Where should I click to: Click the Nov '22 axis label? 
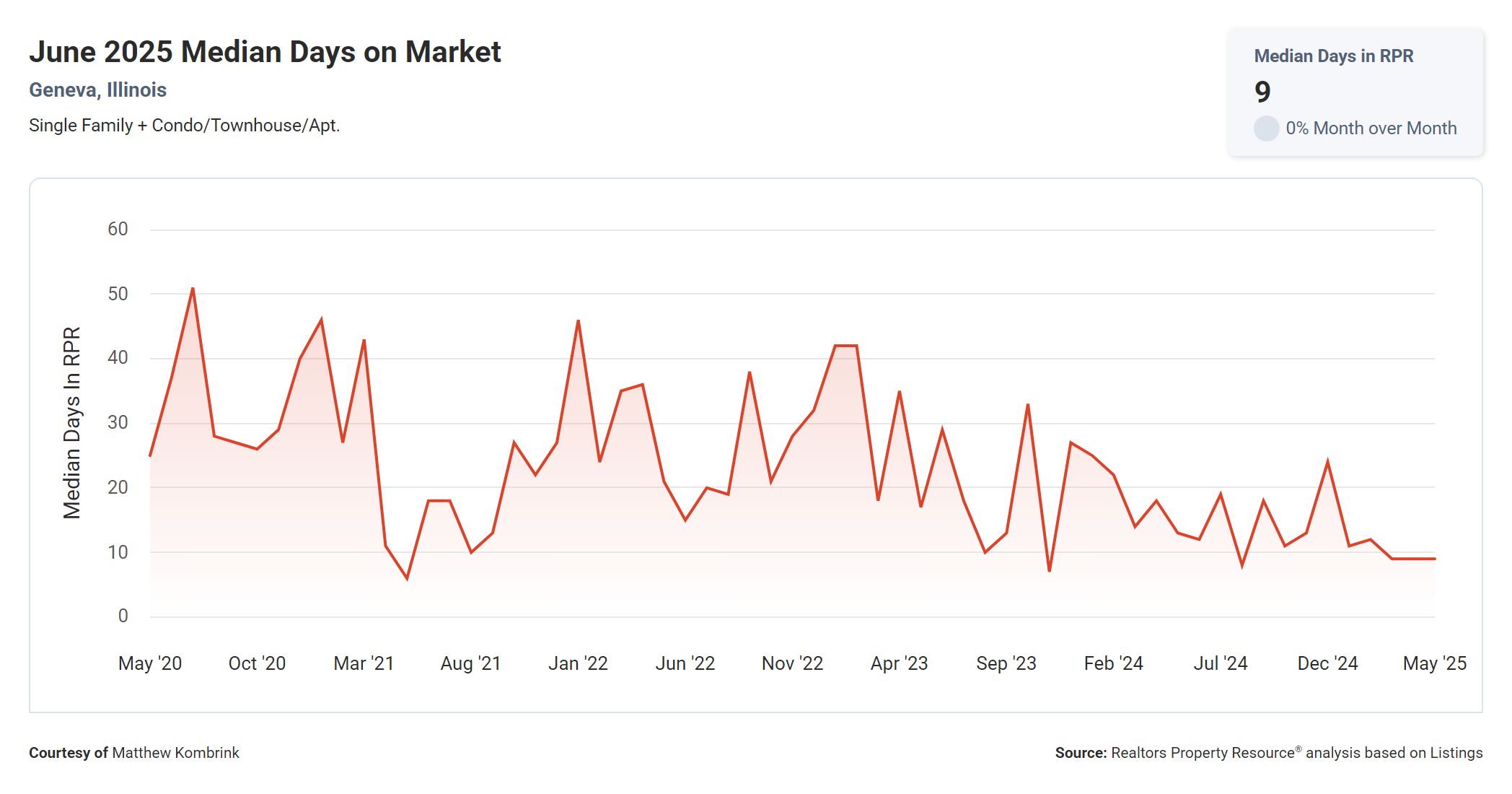point(792,663)
